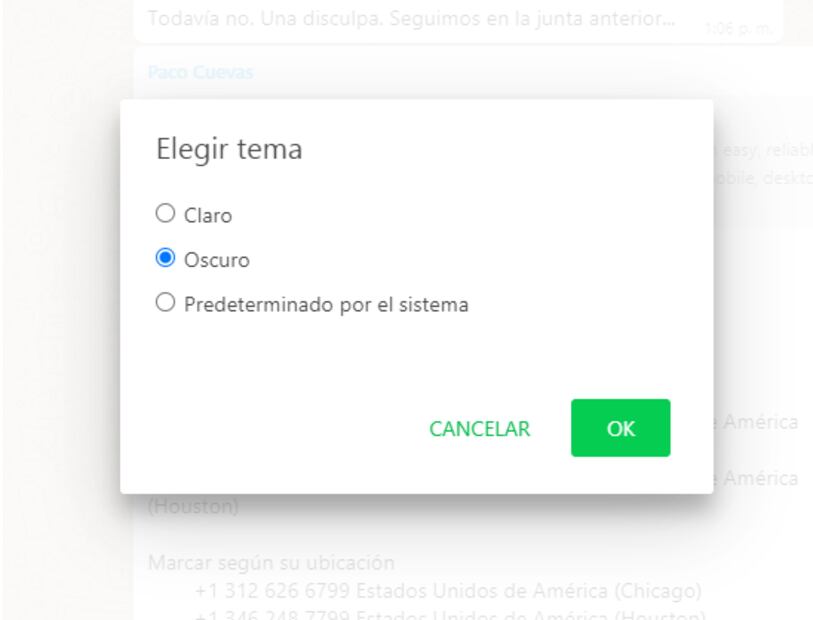The width and height of the screenshot is (813, 620).
Task: Click the (Houston) text below the dialog
Action: pos(193,507)
